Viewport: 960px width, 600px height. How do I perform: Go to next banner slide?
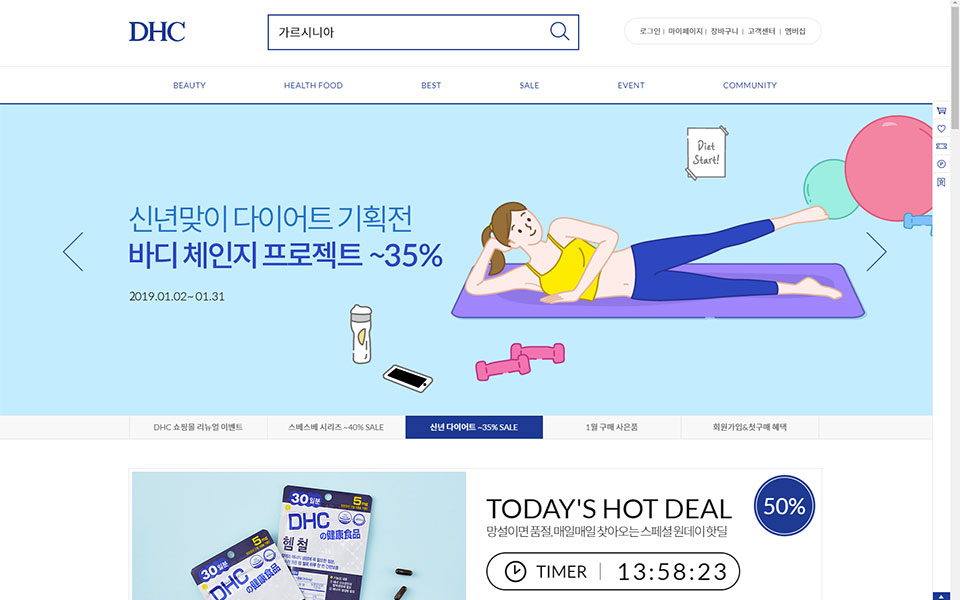pyautogui.click(x=876, y=252)
